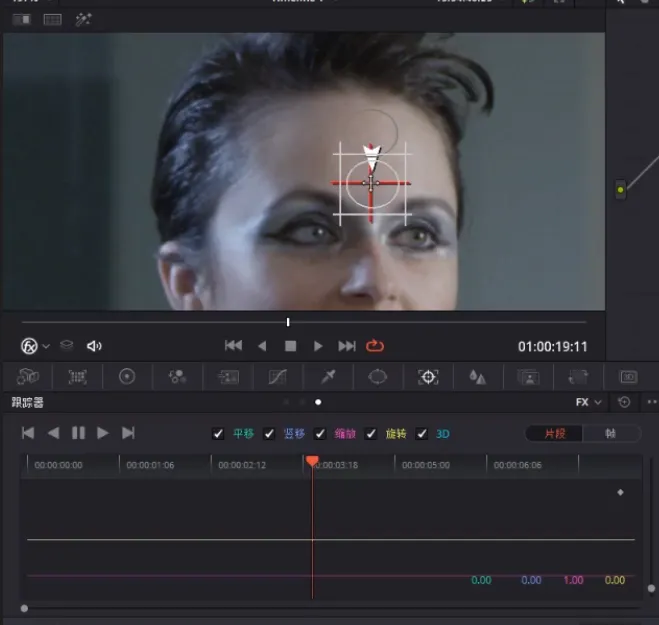Screen dimensions: 659x625
Task: Open the Camera Raw palette
Action: [28, 377]
